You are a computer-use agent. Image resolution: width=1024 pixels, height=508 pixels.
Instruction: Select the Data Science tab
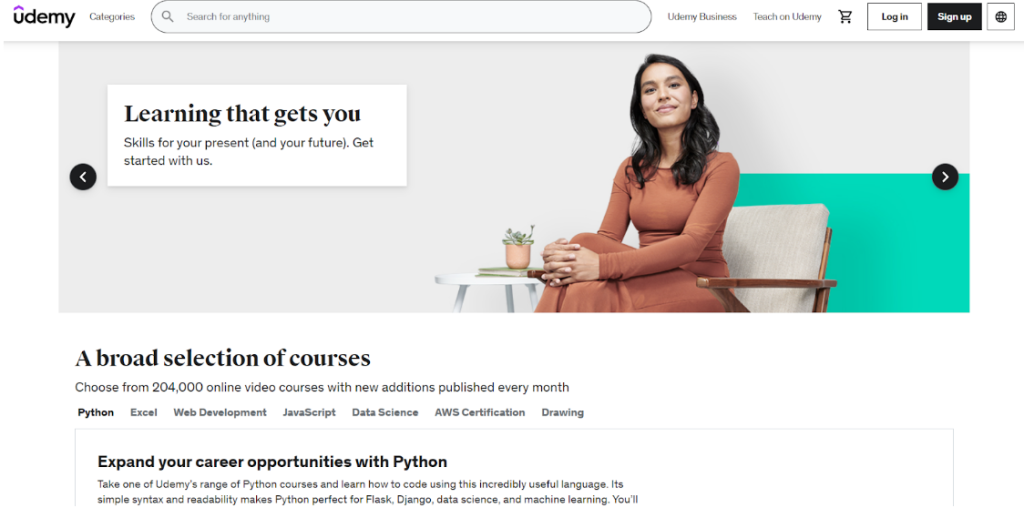tap(385, 413)
